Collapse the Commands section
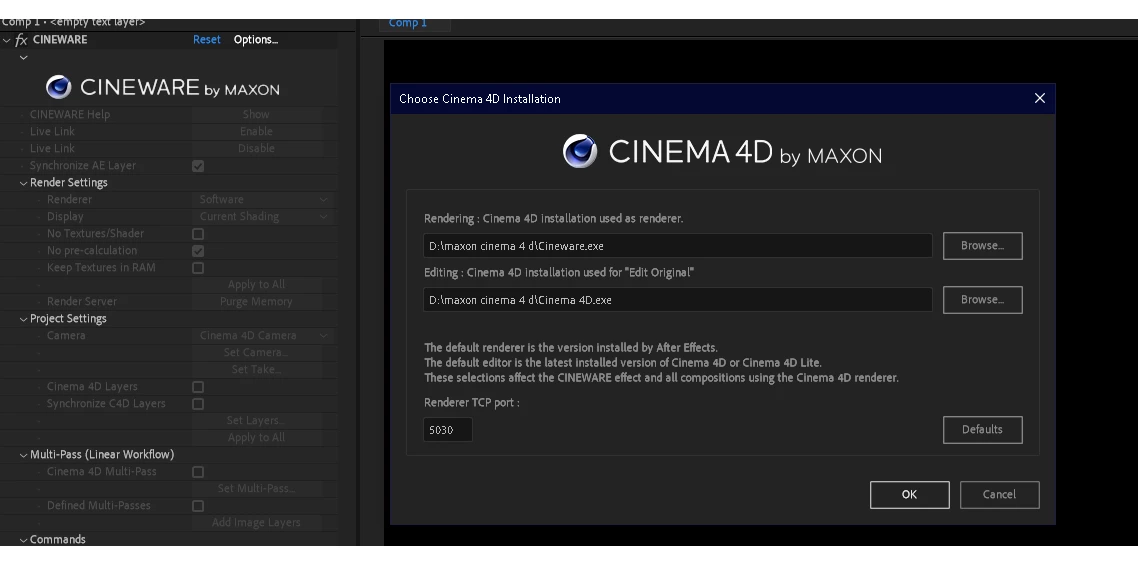This screenshot has height=564, width=1138. (23, 539)
